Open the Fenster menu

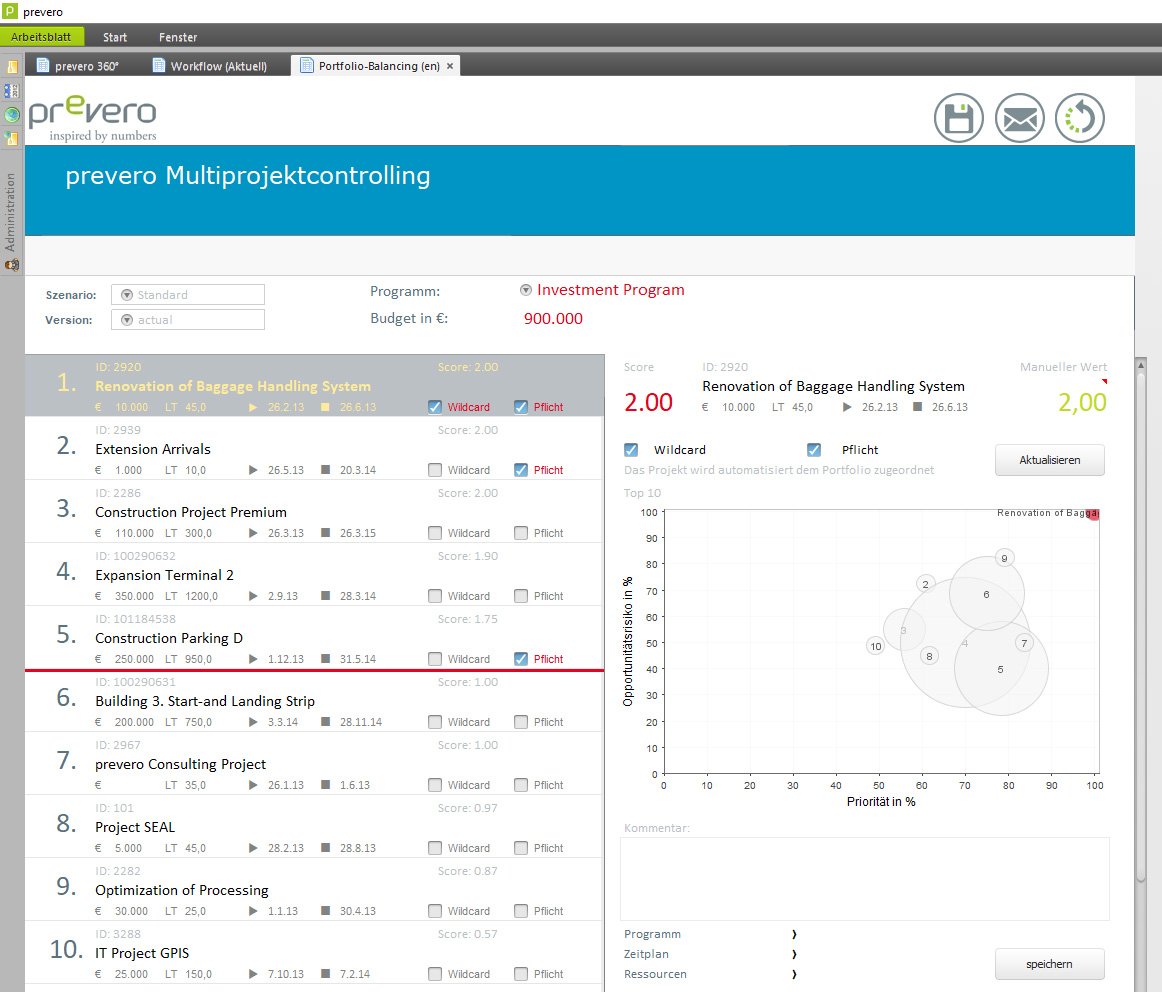point(178,37)
